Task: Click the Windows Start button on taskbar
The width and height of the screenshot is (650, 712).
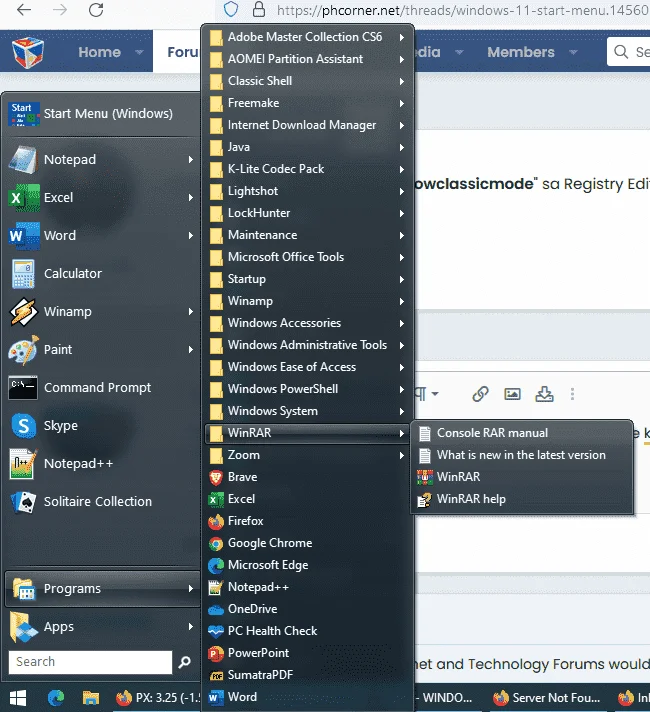Action: point(18,698)
